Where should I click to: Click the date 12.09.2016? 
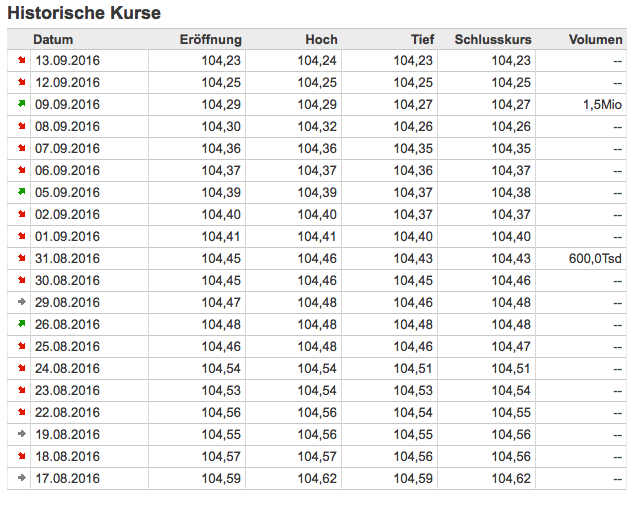[x=68, y=82]
